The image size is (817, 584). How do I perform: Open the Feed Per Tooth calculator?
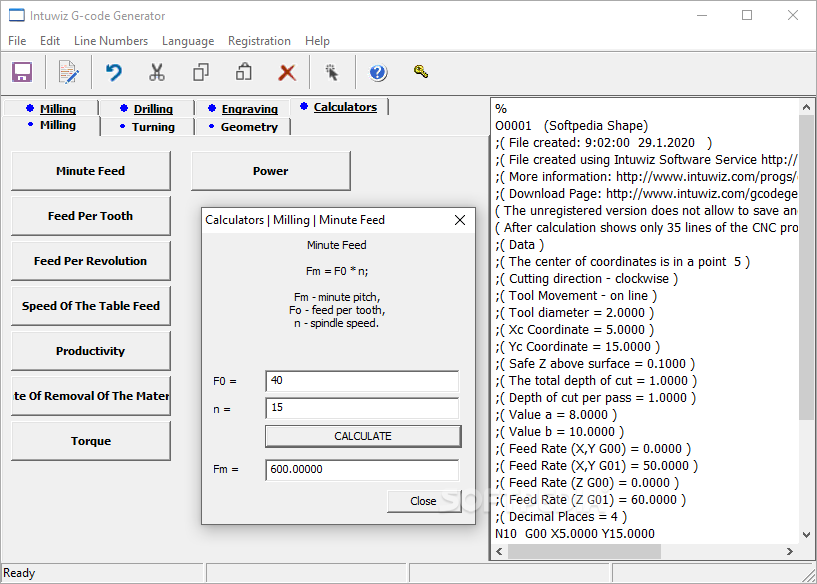(91, 216)
